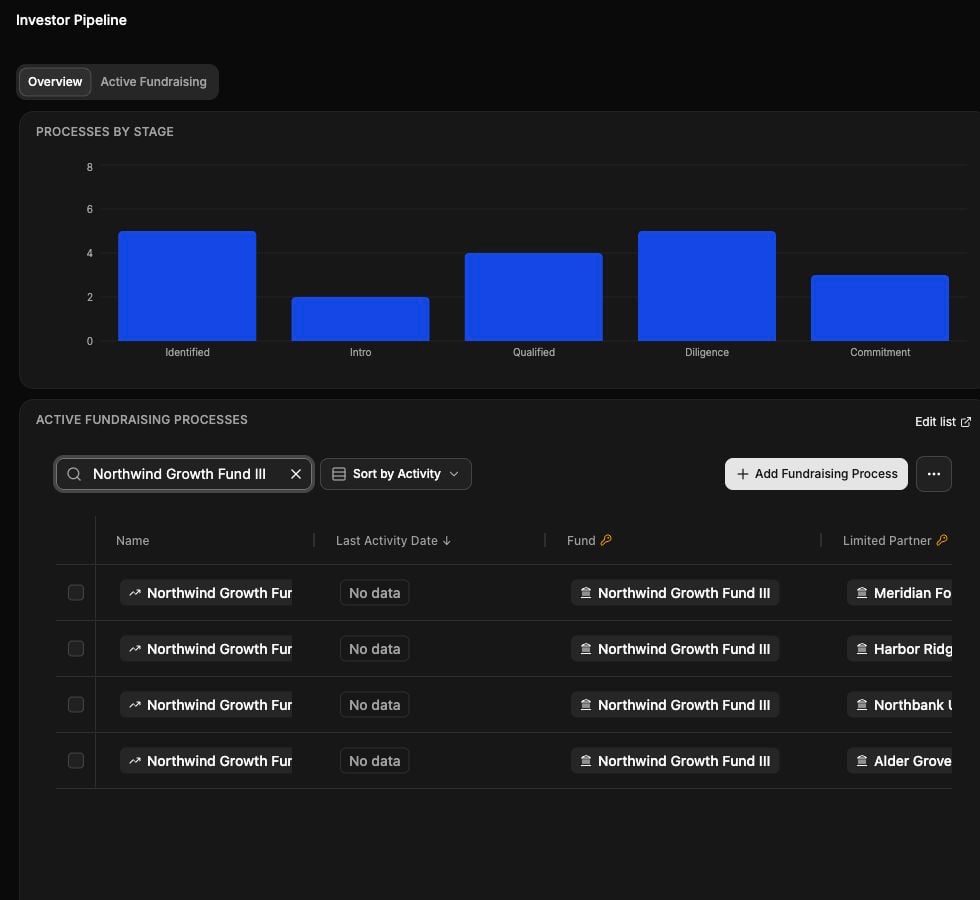Click the Name column header
Image resolution: width=980 pixels, height=900 pixels.
point(132,541)
